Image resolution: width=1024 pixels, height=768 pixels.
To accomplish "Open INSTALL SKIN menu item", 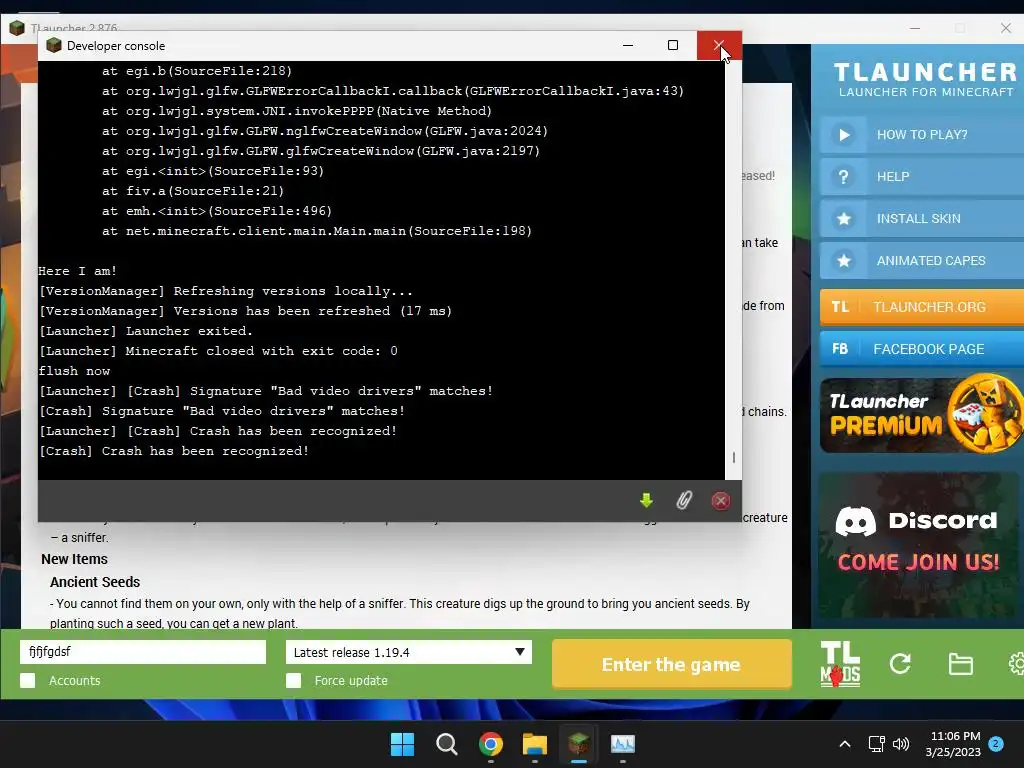I will click(x=922, y=219).
